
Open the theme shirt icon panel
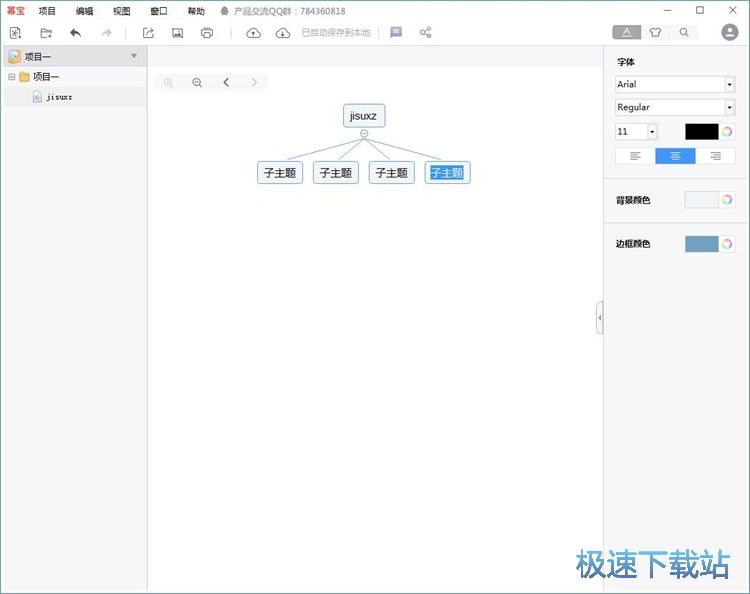coord(655,33)
